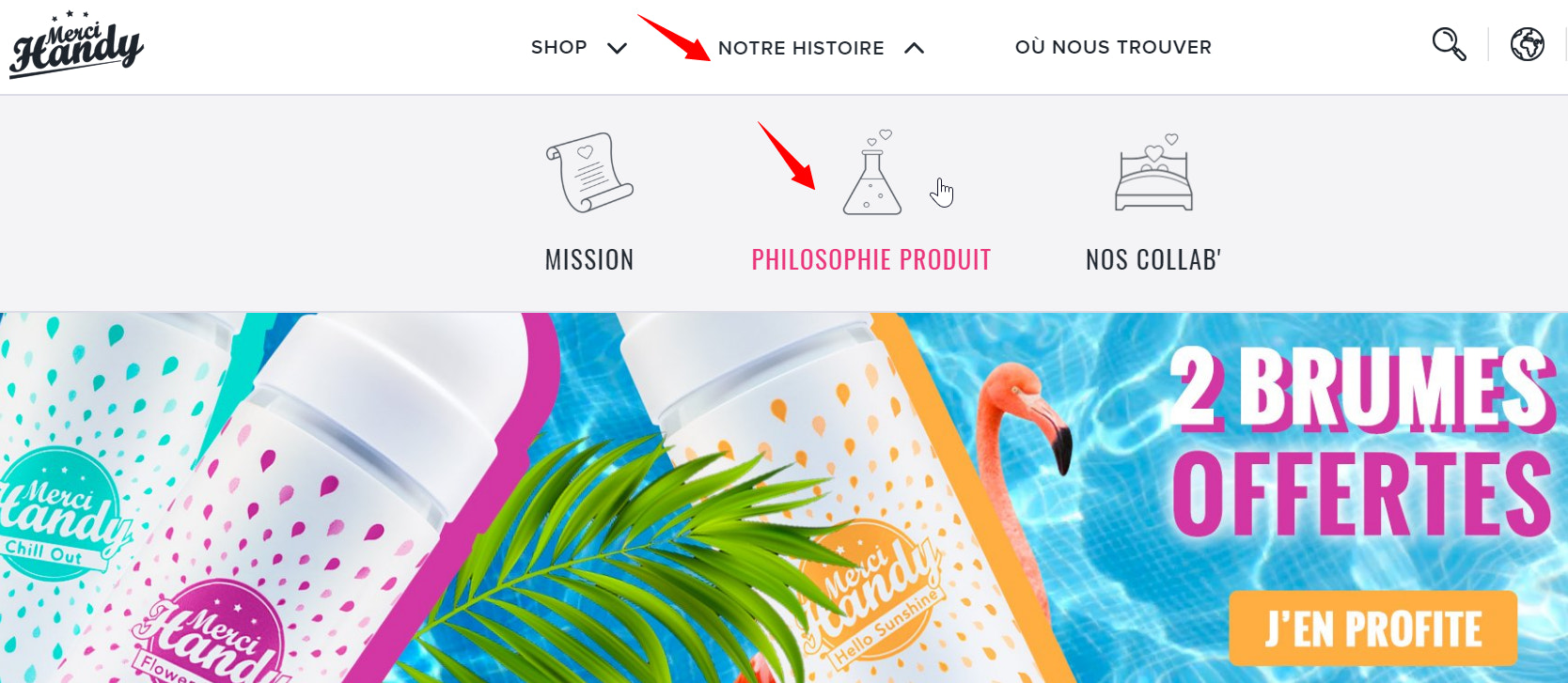Image resolution: width=1568 pixels, height=683 pixels.
Task: Visit Nos Collab' page
Action: [x=1153, y=259]
